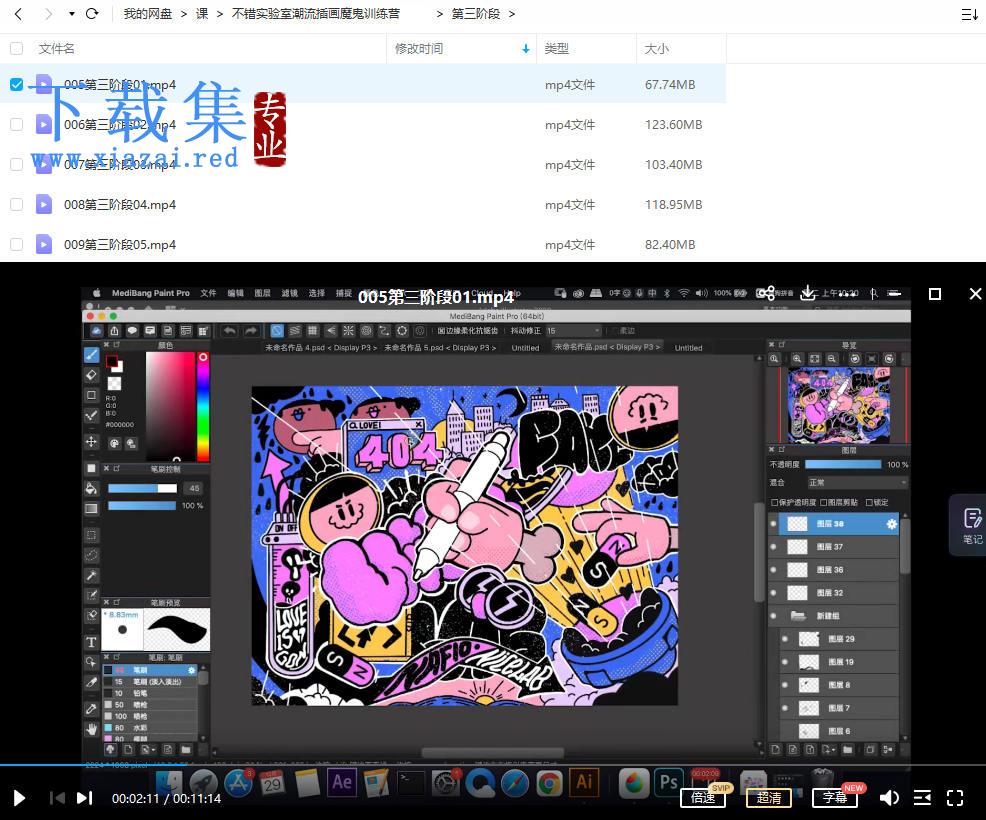Screen dimensions: 986x820
Task: Enter fullscreen mode in the player
Action: click(x=955, y=798)
